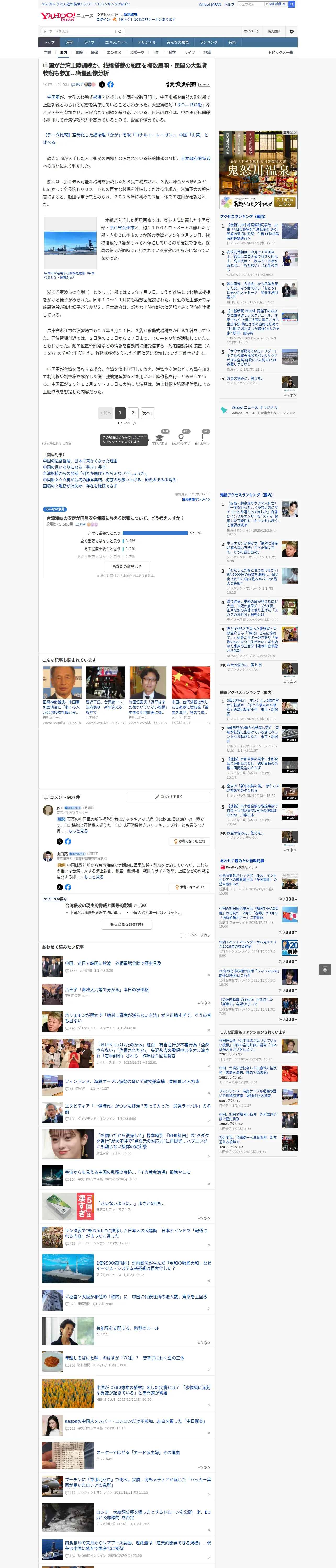This screenshot has width=336, height=1568.
Task: Close the reaction tooltip with the X
Action: pyautogui.click(x=146, y=437)
